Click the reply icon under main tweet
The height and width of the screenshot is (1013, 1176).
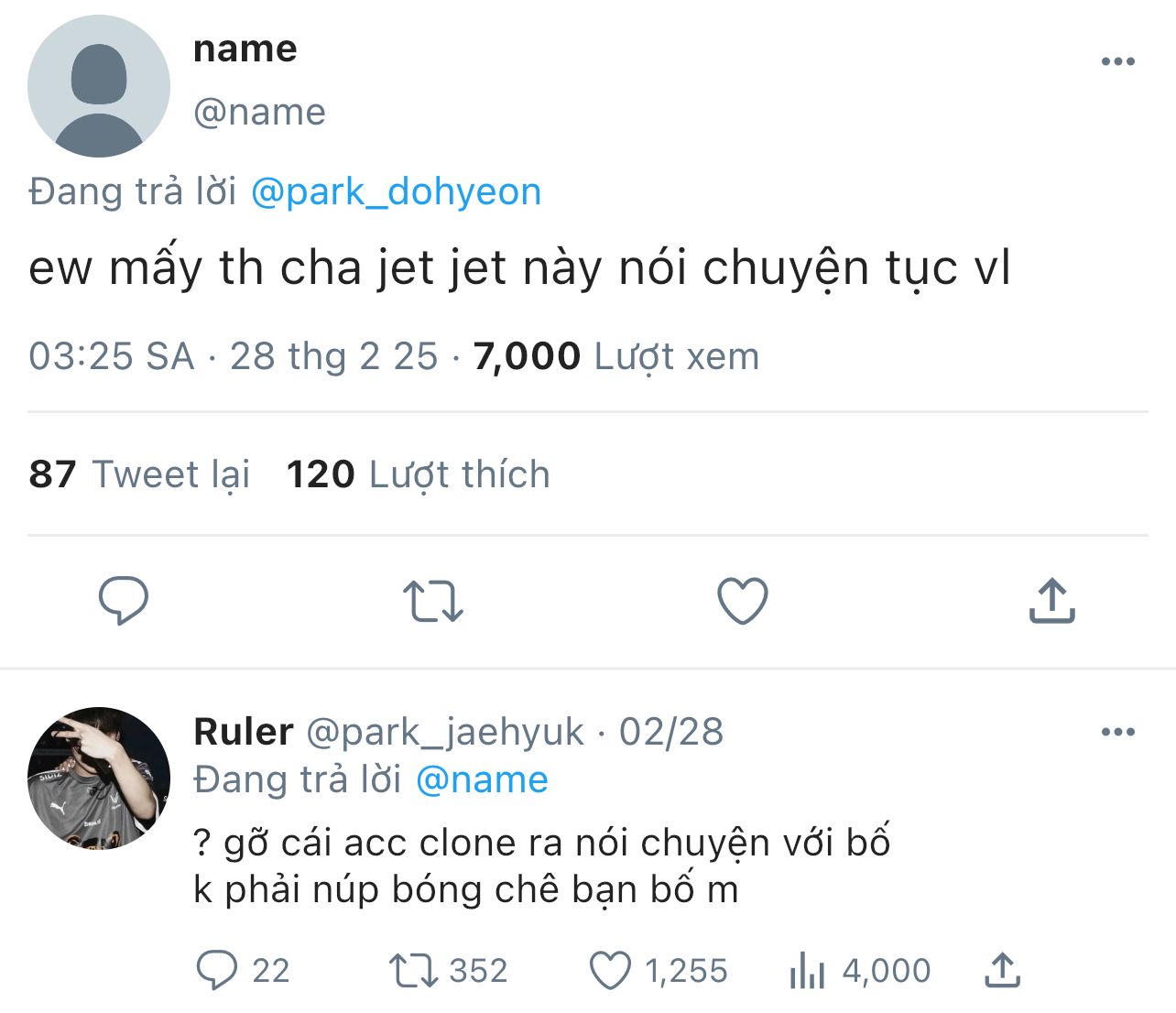point(123,601)
